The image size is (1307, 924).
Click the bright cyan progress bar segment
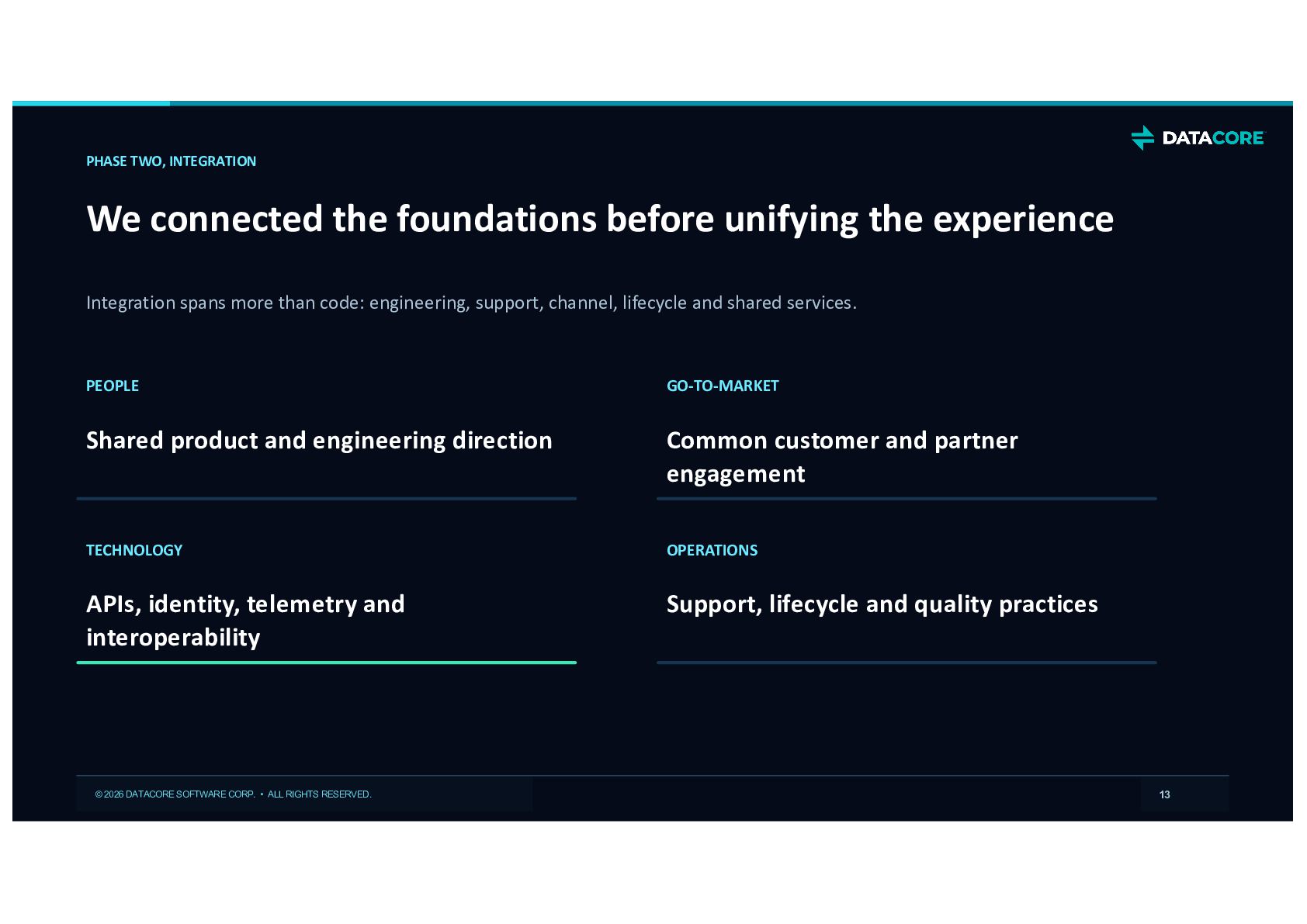point(91,103)
